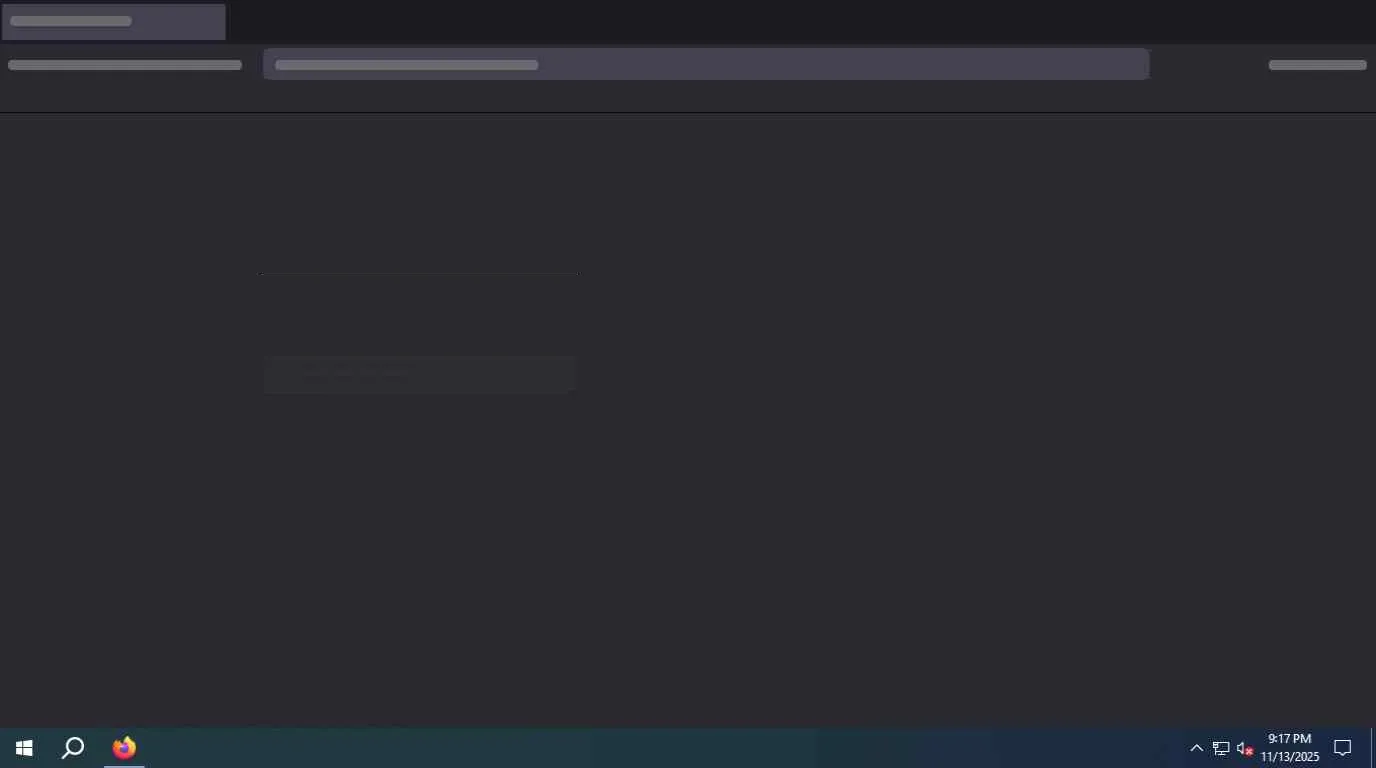Select the loading placeholder browser tab

[x=114, y=22]
